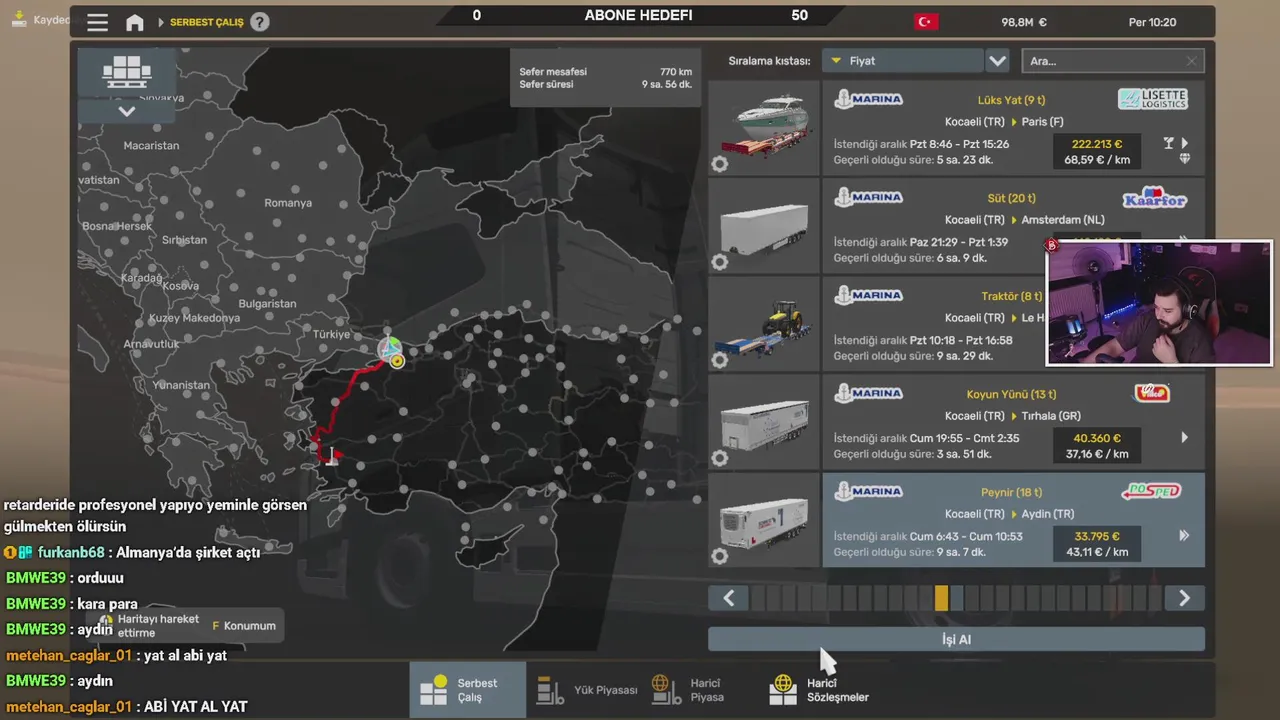Click the curtain trailer thumbnail for Koyun Yünü
The image size is (1280, 720).
pyautogui.click(x=764, y=422)
